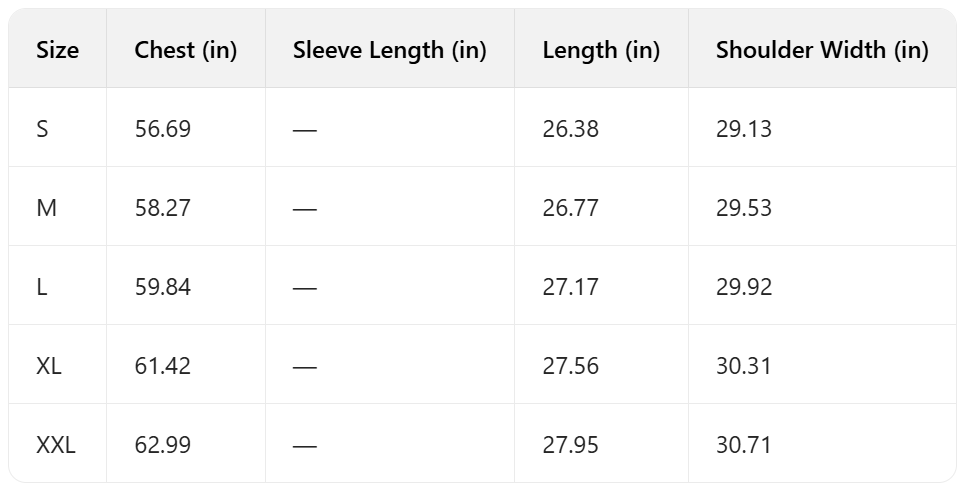The height and width of the screenshot is (486, 969).
Task: Click shoulder width value 30.71
Action: (x=744, y=445)
